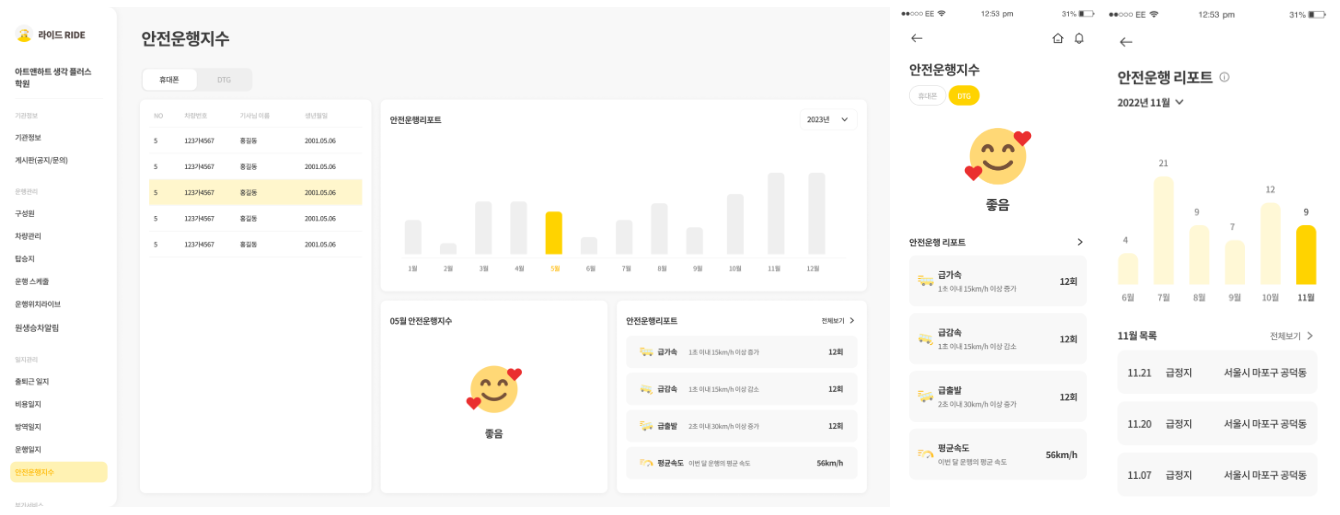Image resolution: width=1340 pixels, height=515 pixels.
Task: Tap the home icon in mobile header
Action: [1058, 38]
